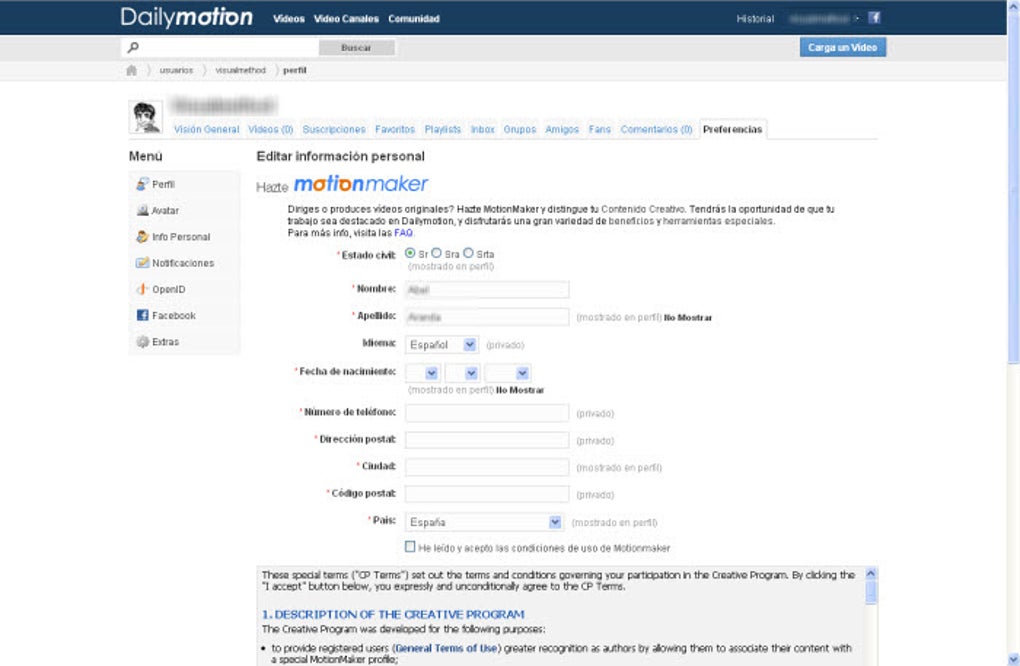Screen dimensions: 1020x666
Task: Open middle birth date dropdown
Action: [463, 373]
